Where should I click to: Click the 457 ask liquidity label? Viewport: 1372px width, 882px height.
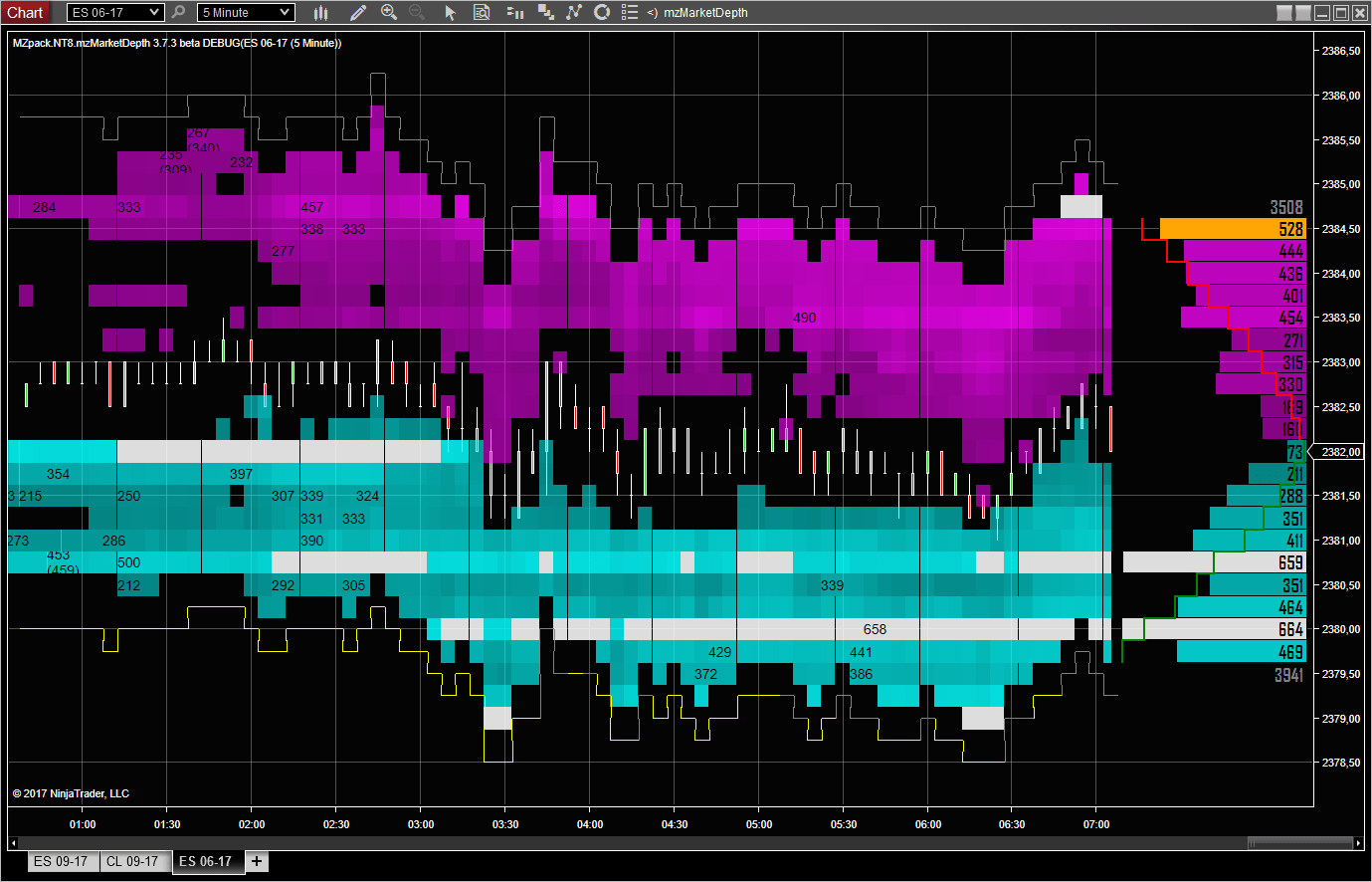point(311,207)
